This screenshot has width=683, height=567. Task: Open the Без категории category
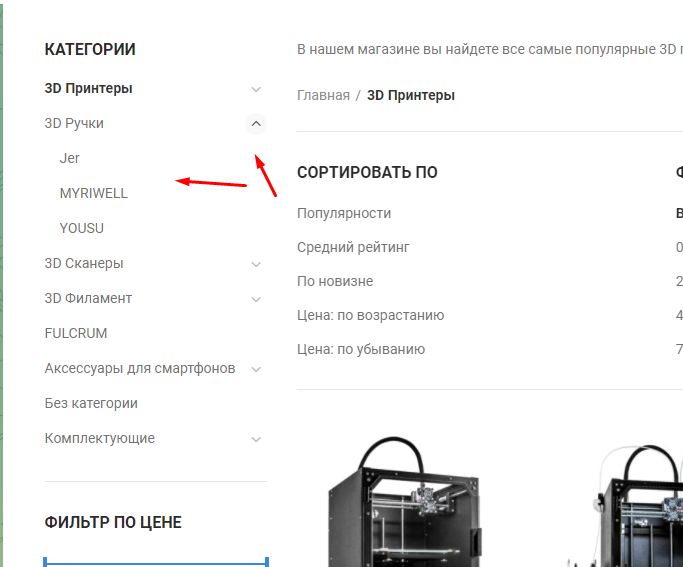(91, 403)
